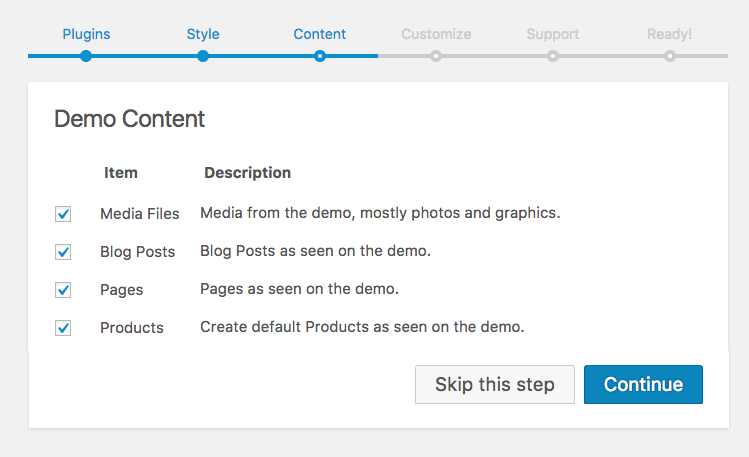Select the Content step label
749x457 pixels.
tap(319, 34)
